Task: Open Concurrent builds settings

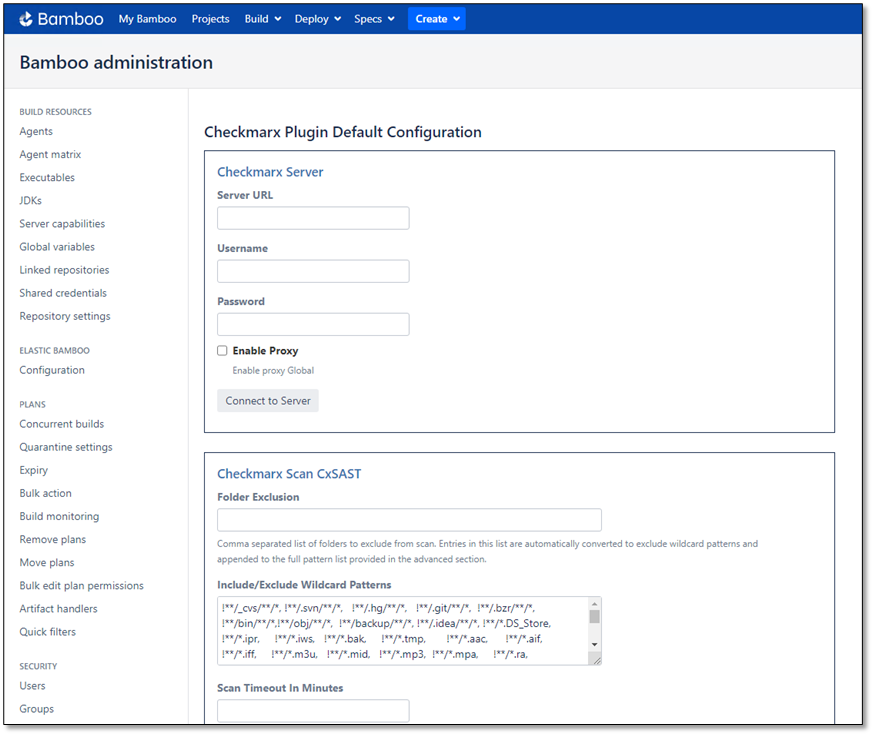Action: click(x=62, y=424)
